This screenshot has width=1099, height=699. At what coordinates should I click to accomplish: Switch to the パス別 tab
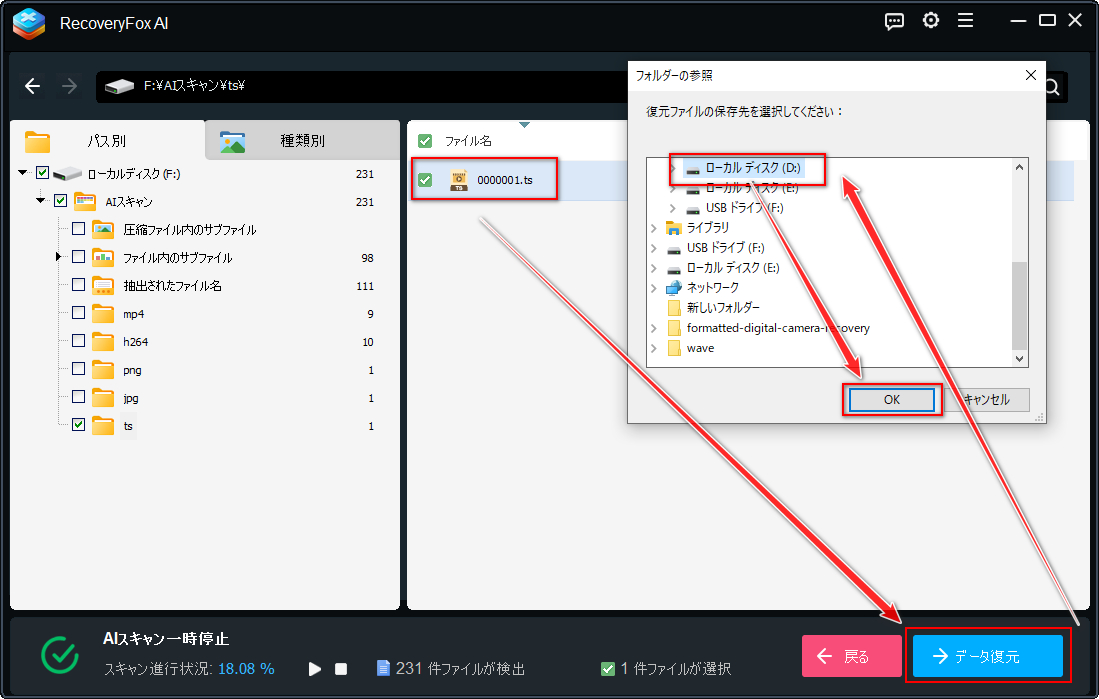pyautogui.click(x=107, y=140)
